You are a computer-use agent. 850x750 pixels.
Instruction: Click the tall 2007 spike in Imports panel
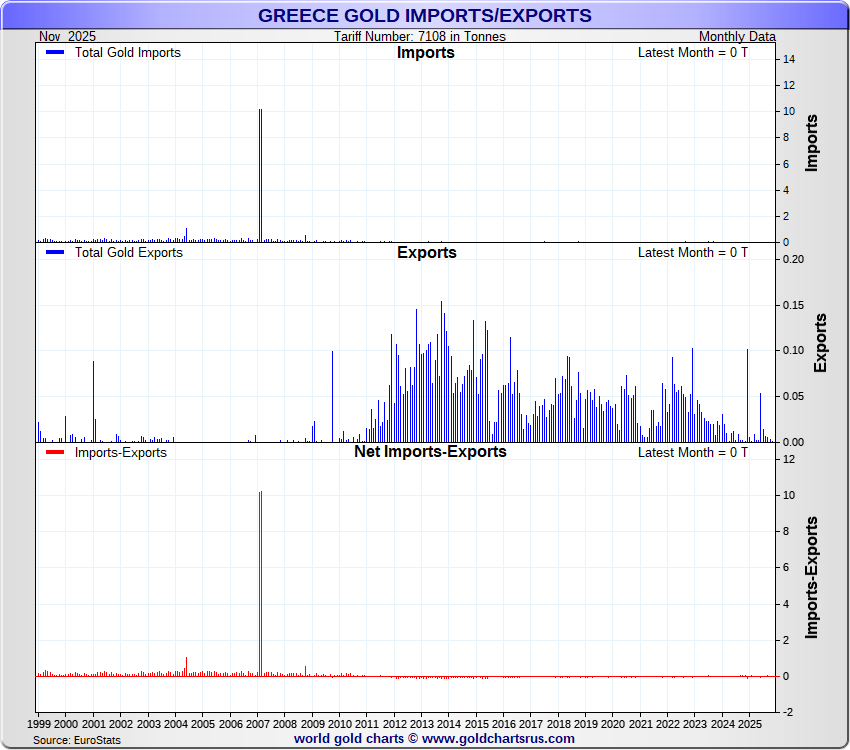point(260,175)
